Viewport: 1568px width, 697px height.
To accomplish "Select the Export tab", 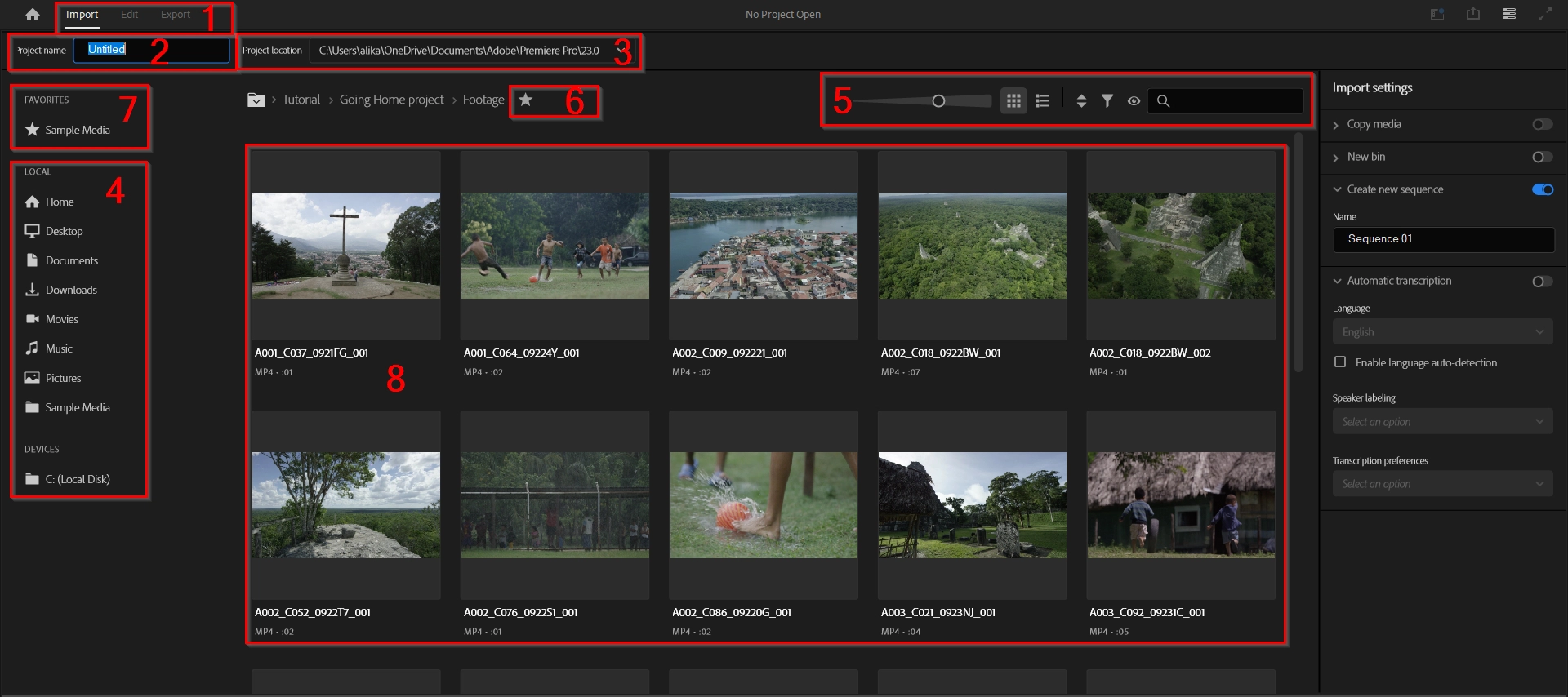I will (176, 15).
